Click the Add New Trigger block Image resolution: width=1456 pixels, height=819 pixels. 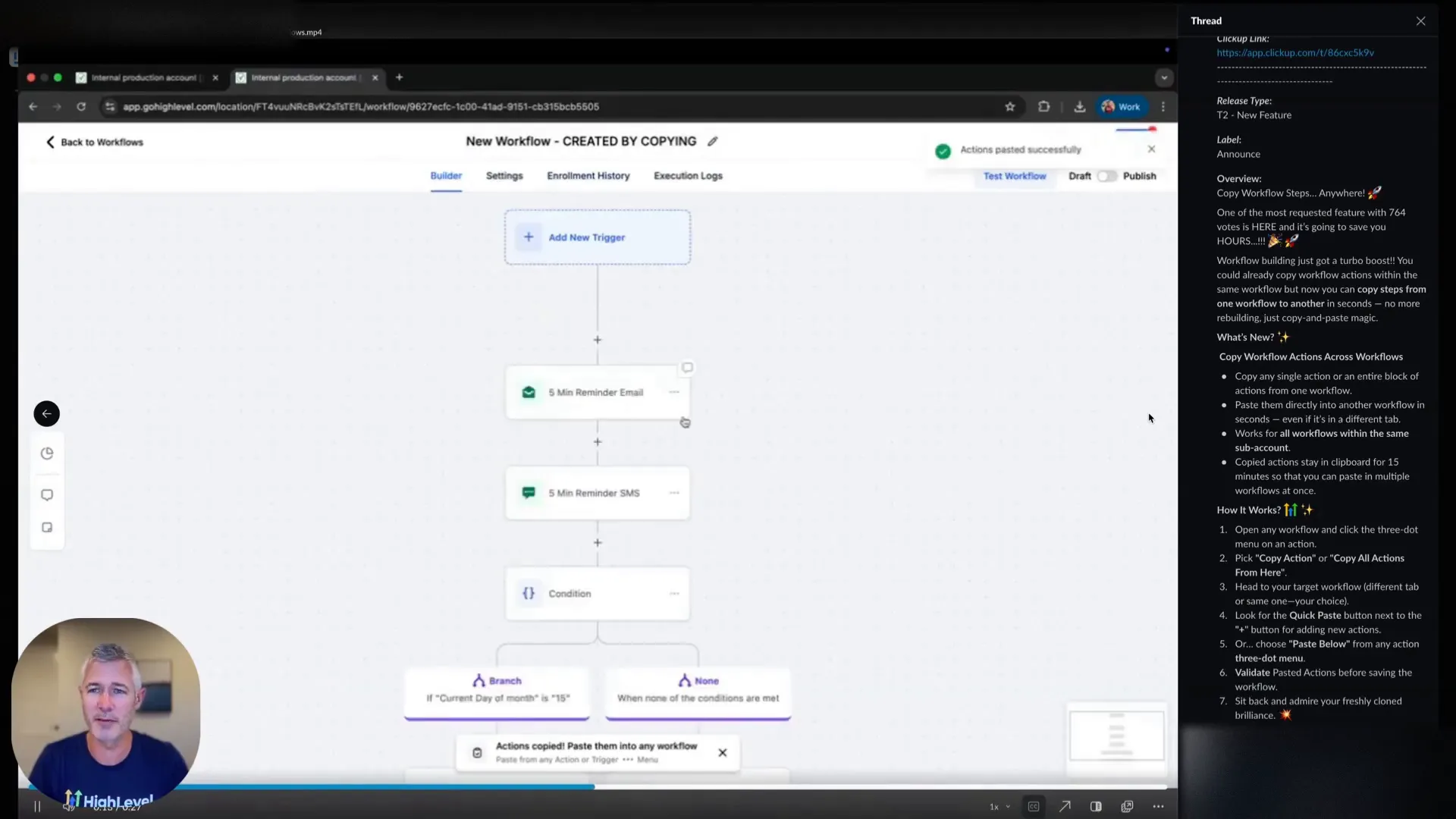point(597,237)
